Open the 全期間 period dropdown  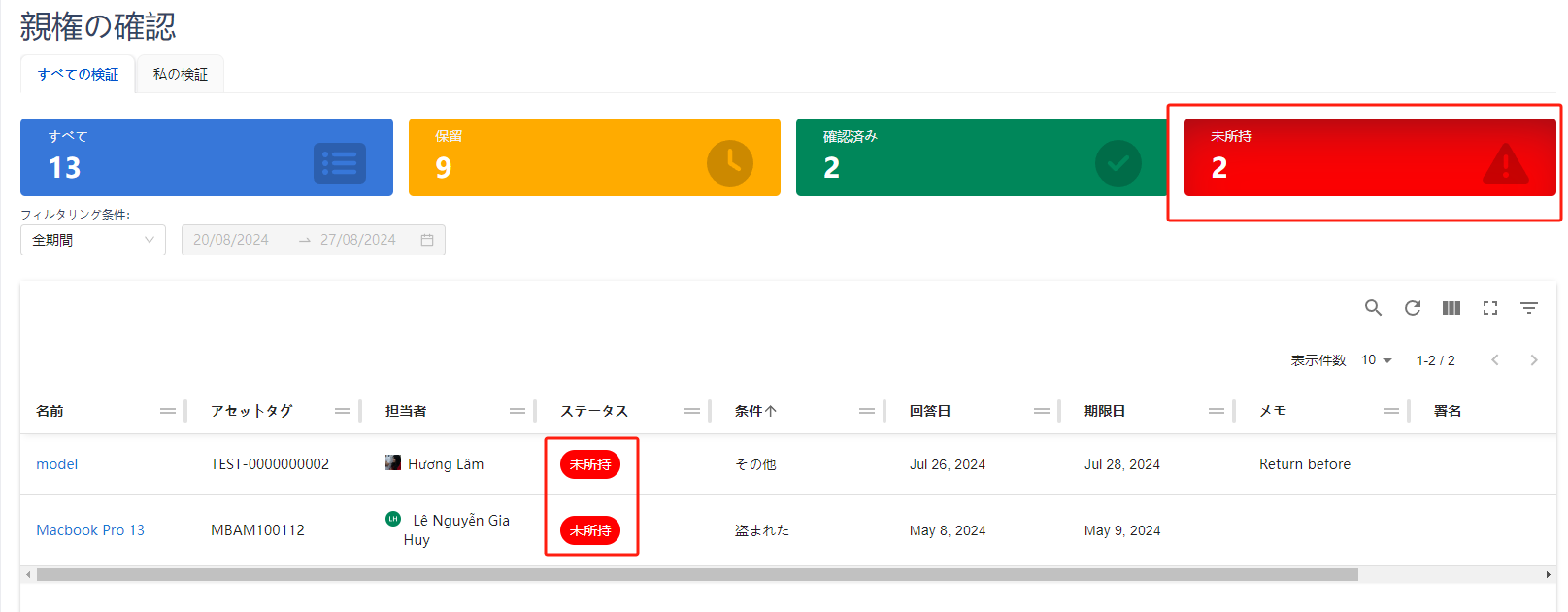tap(92, 240)
